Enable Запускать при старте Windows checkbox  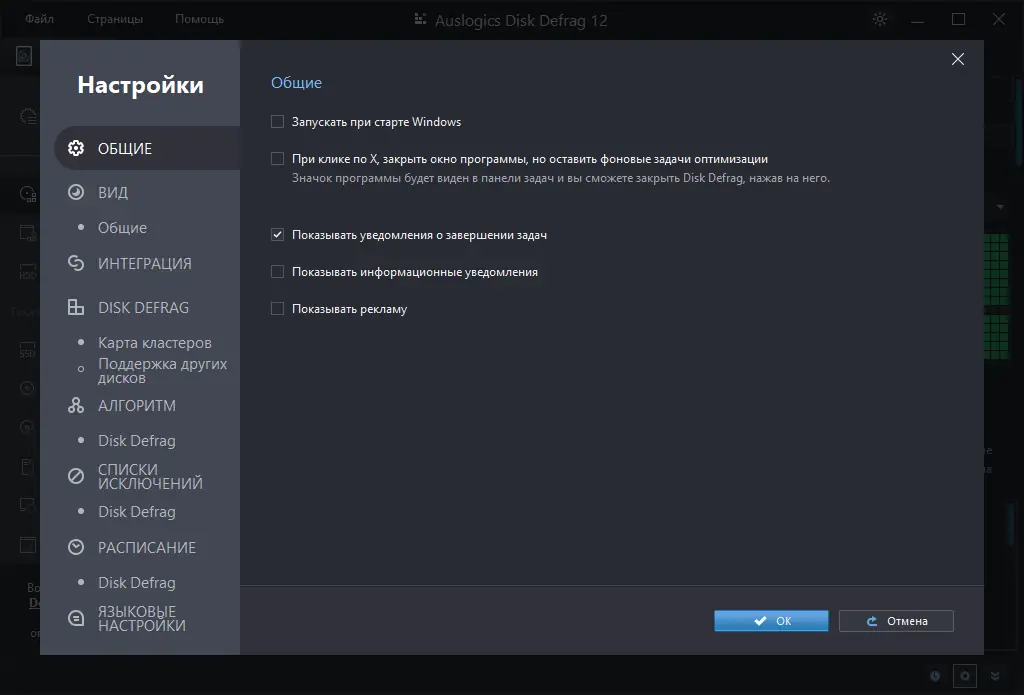pos(278,121)
